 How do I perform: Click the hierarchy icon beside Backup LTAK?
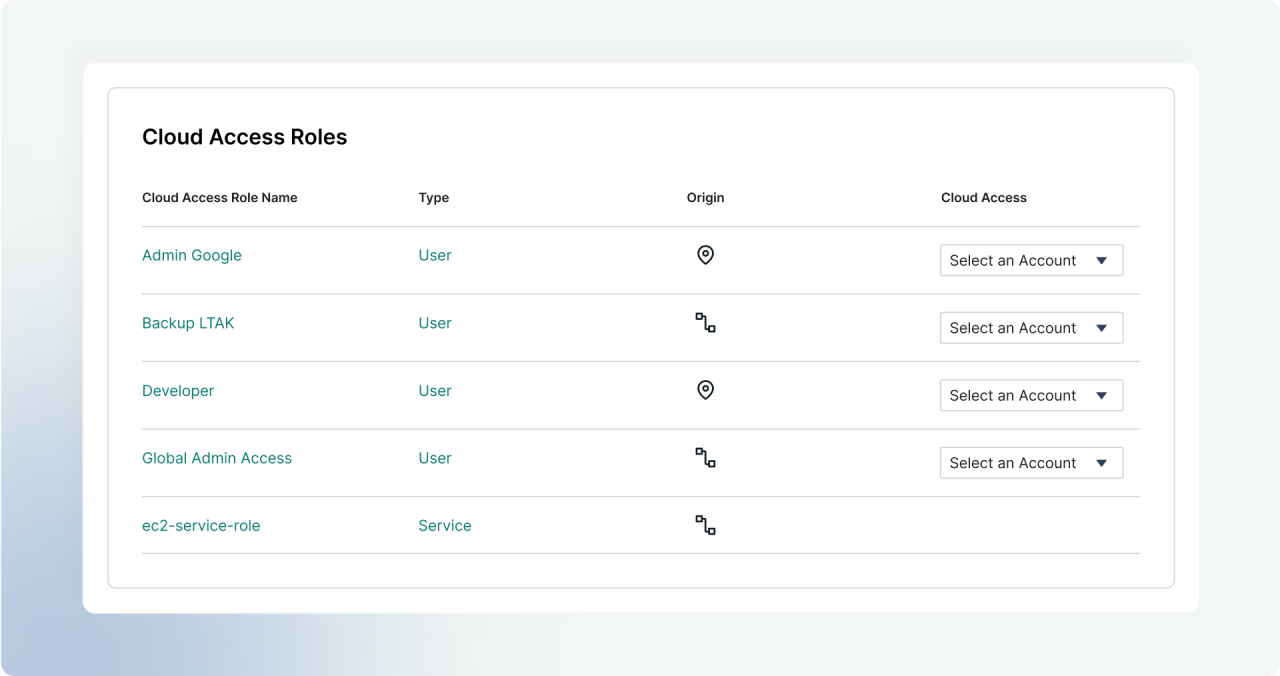point(705,323)
